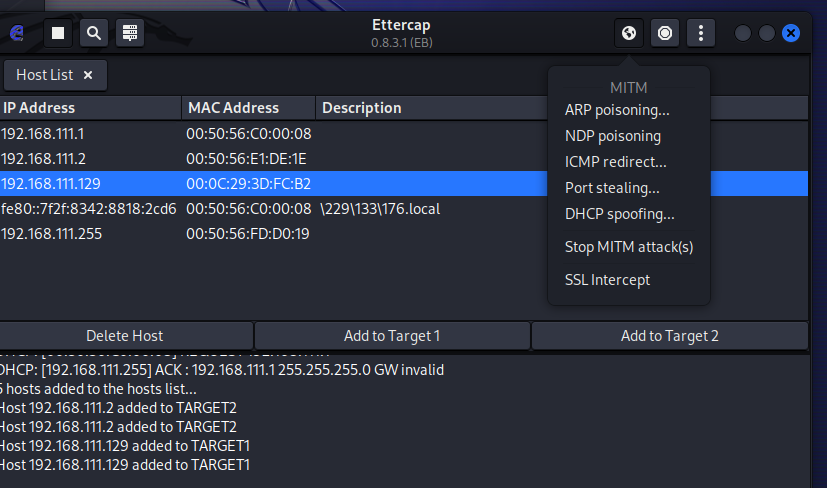Click the stop MITM circle icon
827x488 pixels.
click(x=665, y=33)
